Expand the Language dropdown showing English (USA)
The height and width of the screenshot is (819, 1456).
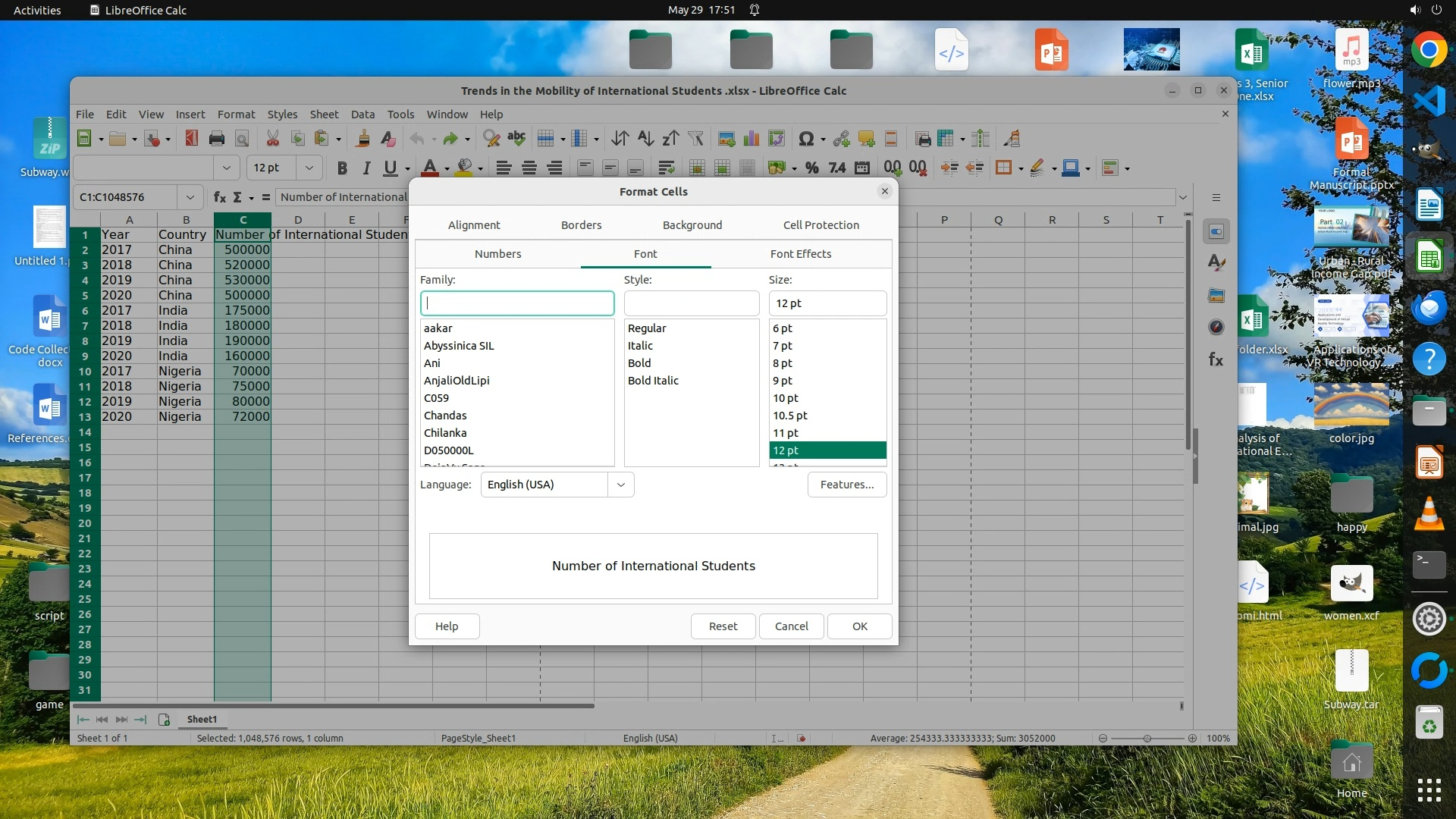(620, 485)
